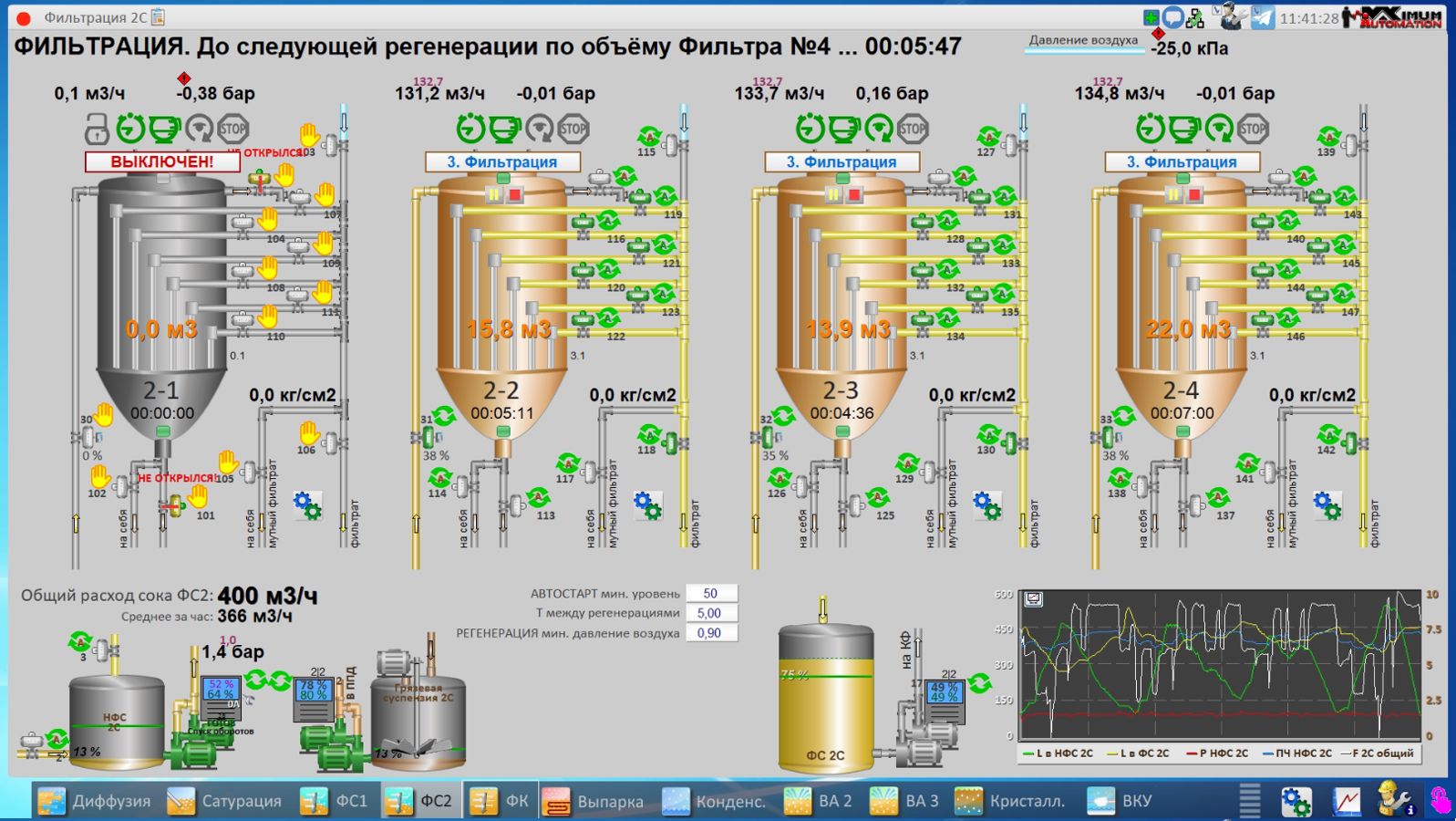Click STOP sign icon above filter 2-1

point(233,129)
